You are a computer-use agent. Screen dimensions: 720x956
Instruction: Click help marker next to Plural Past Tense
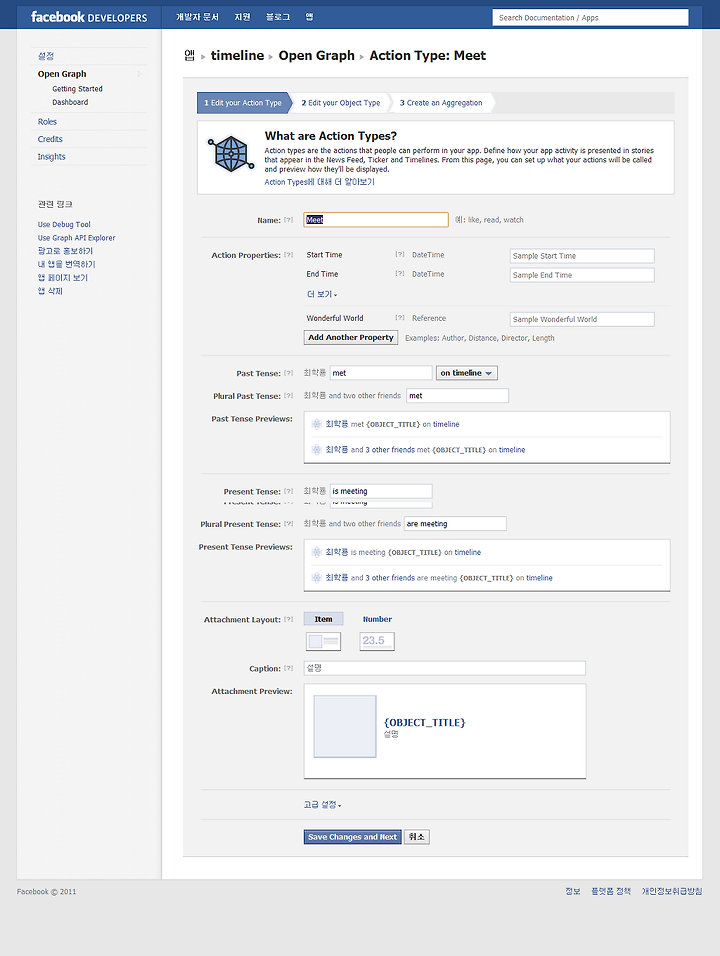click(289, 396)
